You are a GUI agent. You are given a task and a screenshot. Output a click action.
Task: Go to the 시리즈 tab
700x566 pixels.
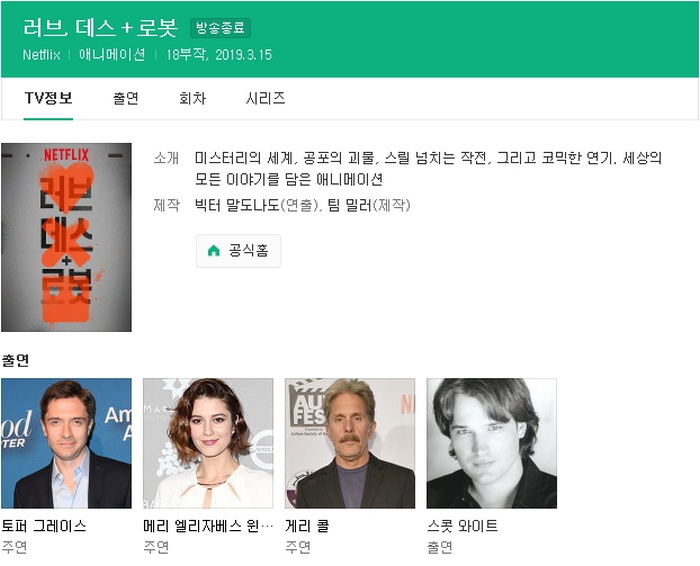(x=265, y=98)
